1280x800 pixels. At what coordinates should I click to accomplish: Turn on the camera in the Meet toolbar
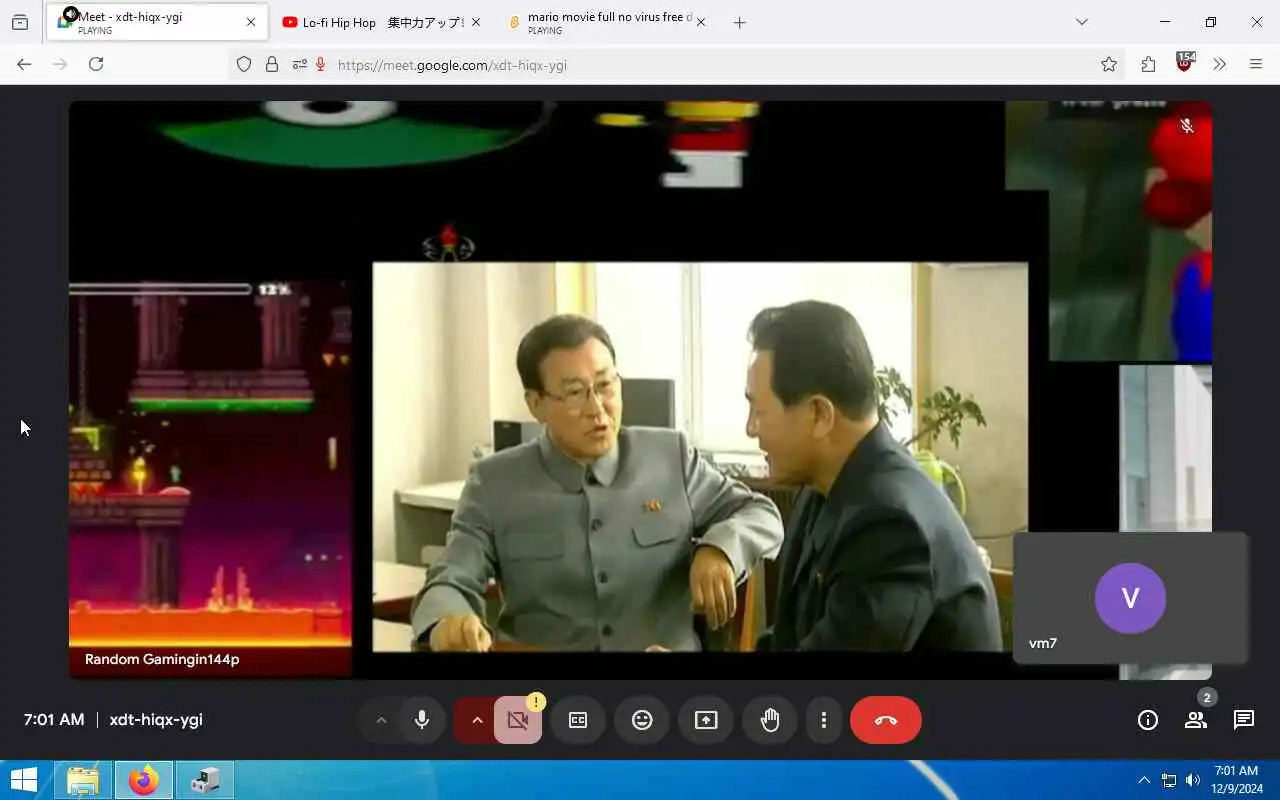(x=518, y=720)
